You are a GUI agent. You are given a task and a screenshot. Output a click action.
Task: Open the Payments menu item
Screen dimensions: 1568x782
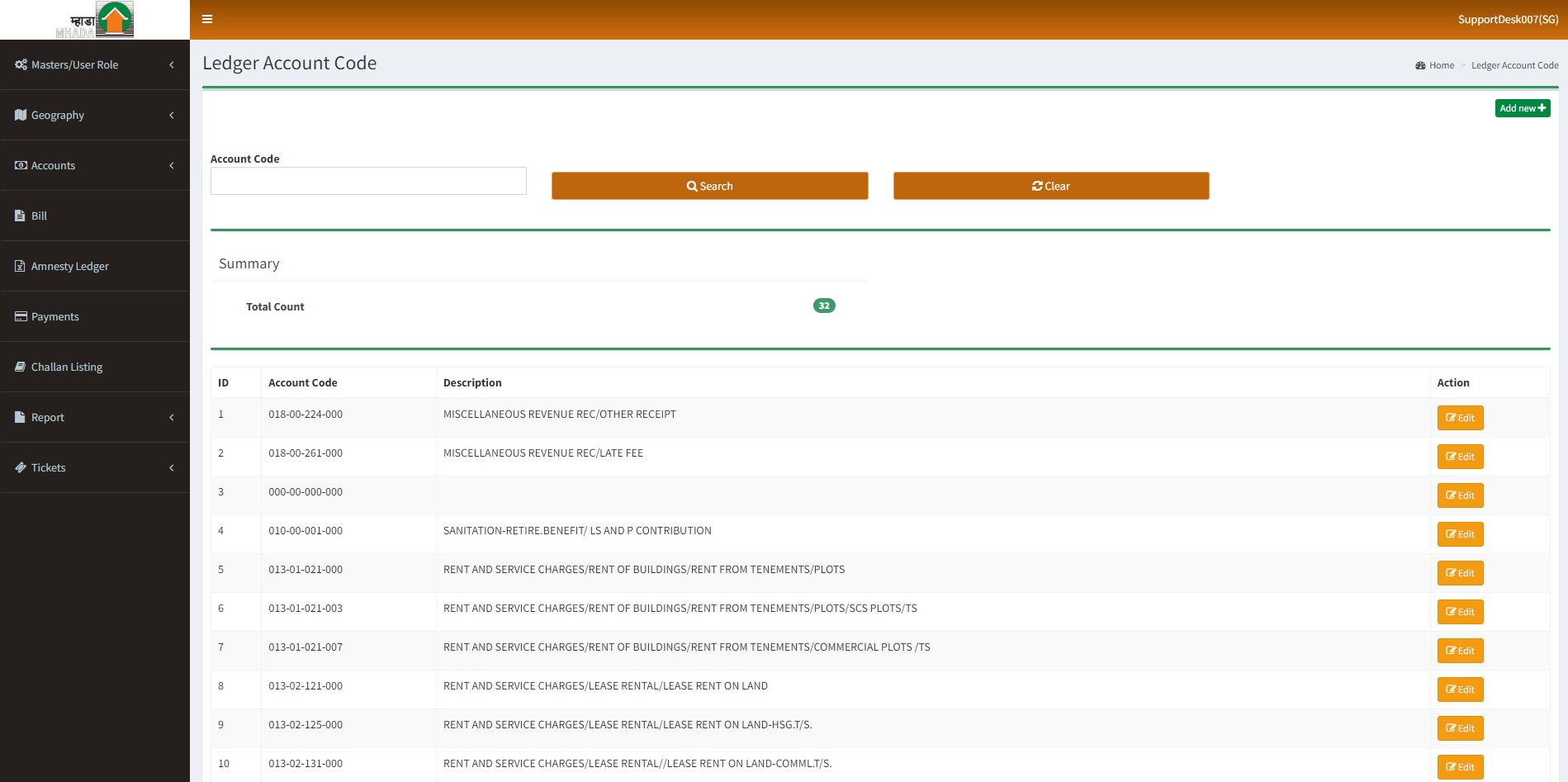tap(55, 316)
